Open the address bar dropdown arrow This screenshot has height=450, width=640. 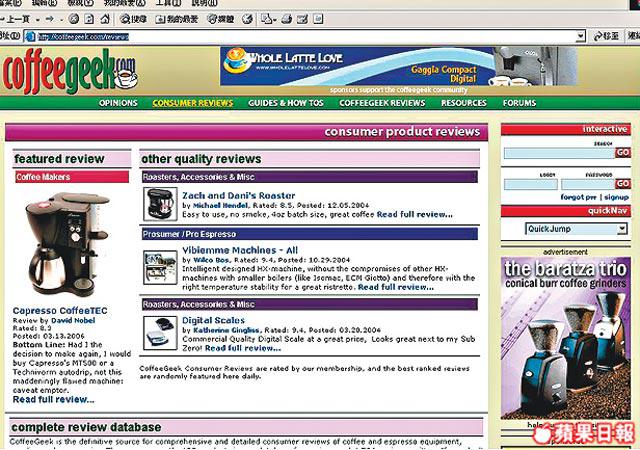coord(582,36)
